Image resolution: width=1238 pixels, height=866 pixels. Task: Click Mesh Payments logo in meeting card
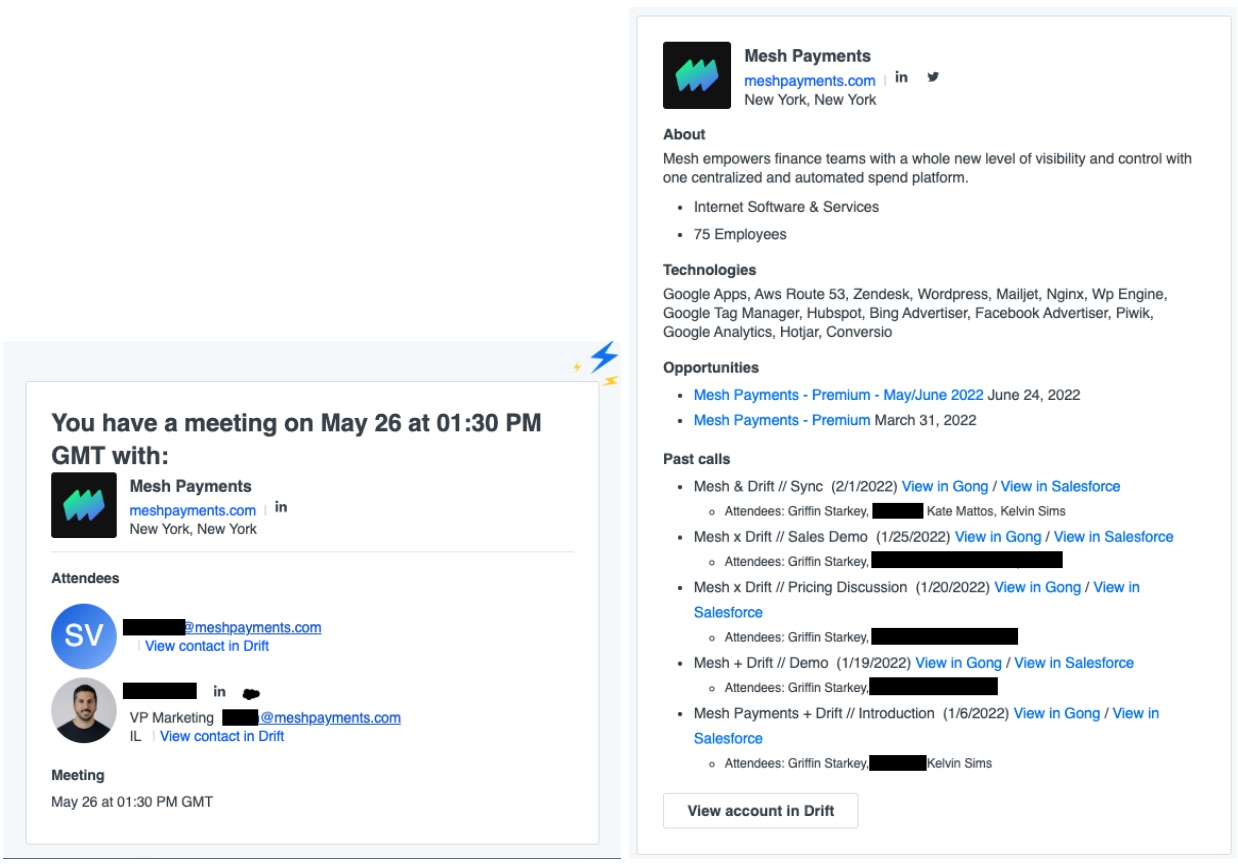pyautogui.click(x=84, y=505)
